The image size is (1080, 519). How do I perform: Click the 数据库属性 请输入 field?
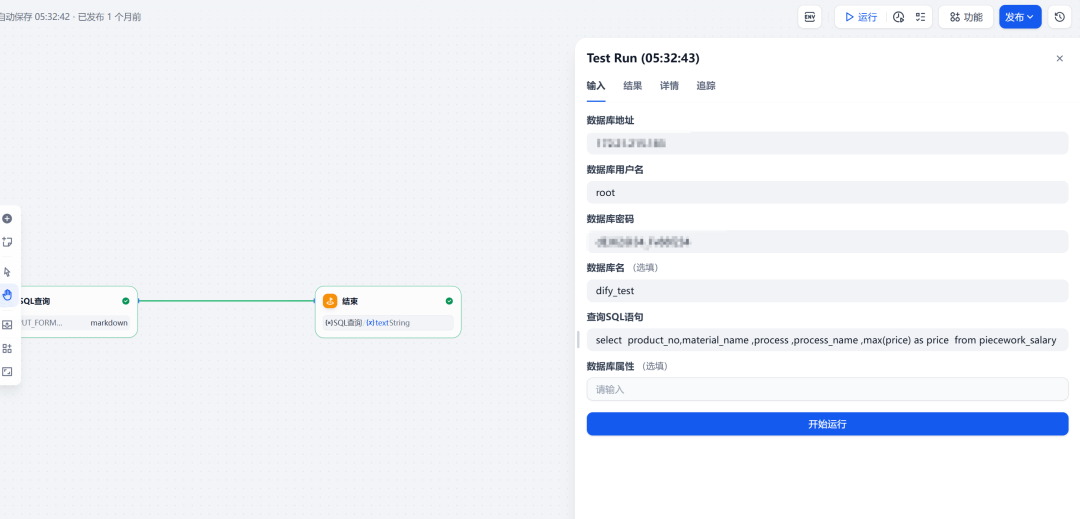coord(827,389)
